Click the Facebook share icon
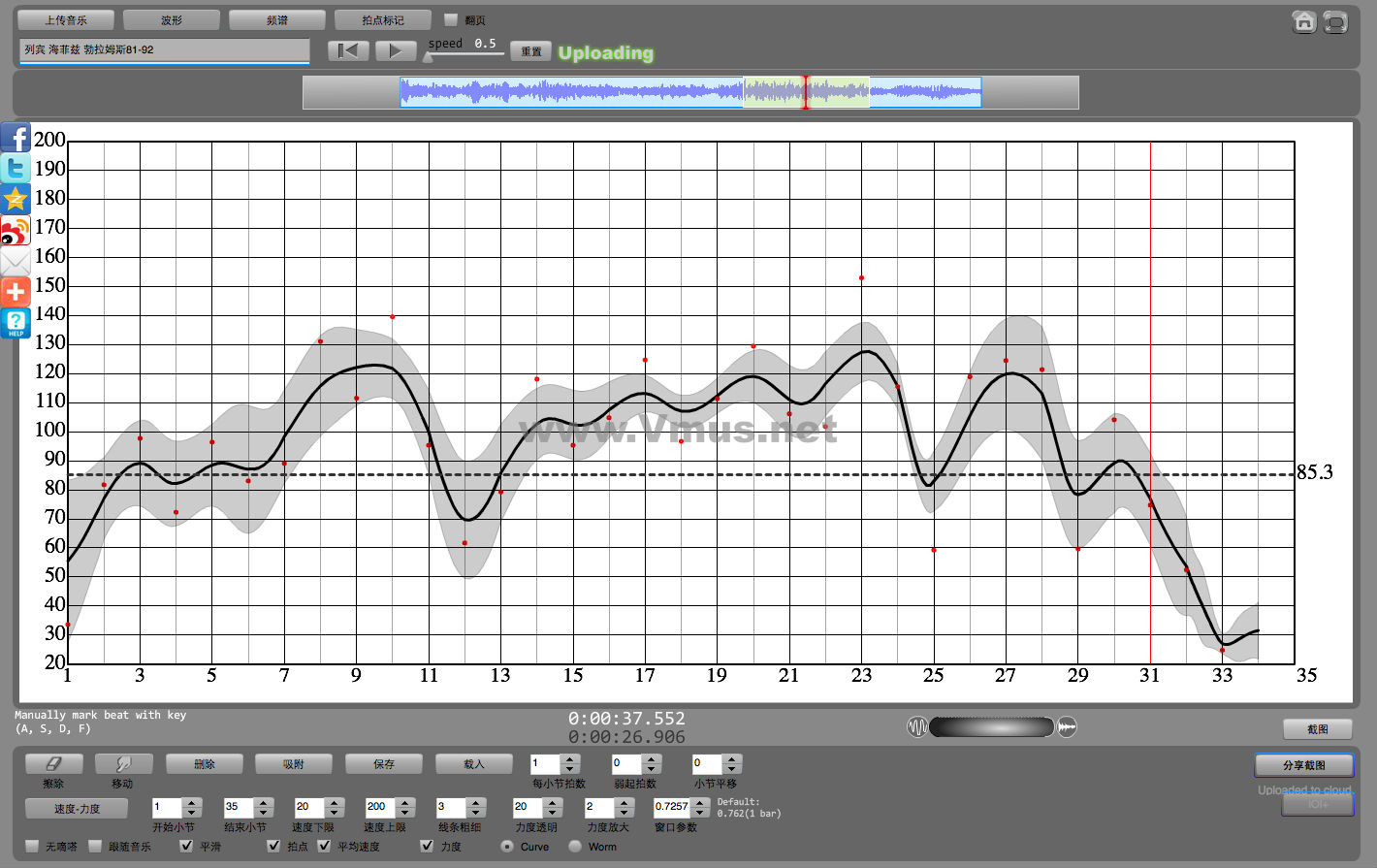 click(16, 137)
